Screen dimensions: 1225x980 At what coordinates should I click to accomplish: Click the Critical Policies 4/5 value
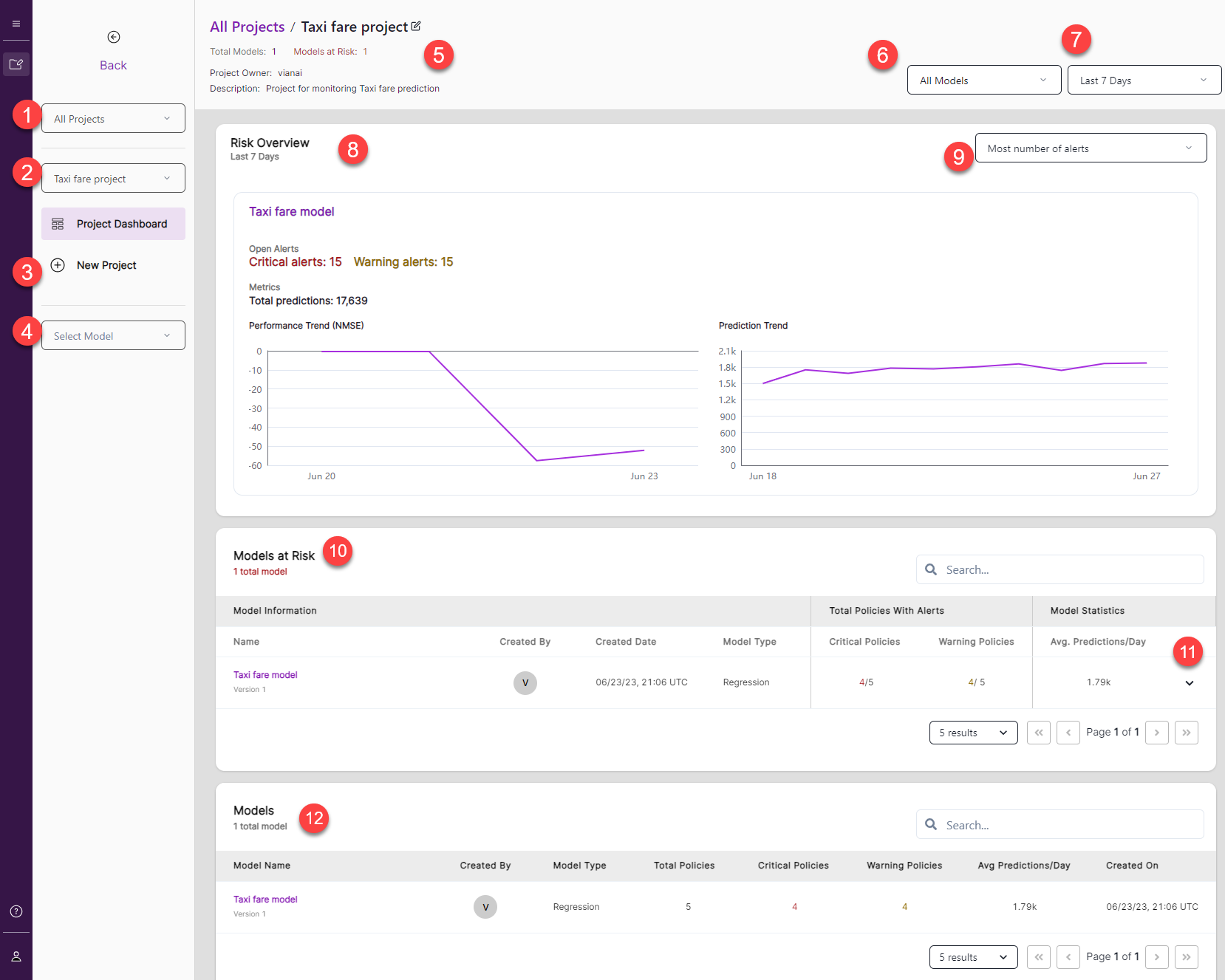[867, 682]
